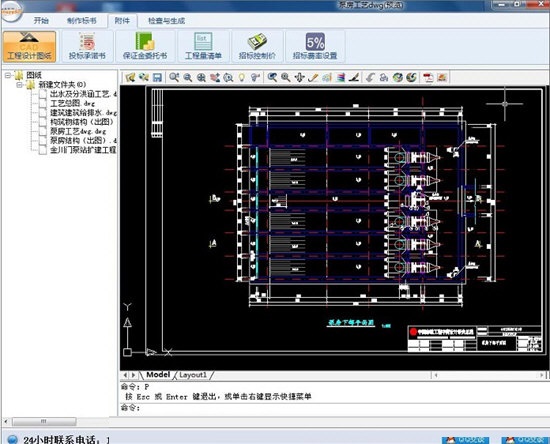
Task: Click the Model drawing tab
Action: tap(158, 375)
